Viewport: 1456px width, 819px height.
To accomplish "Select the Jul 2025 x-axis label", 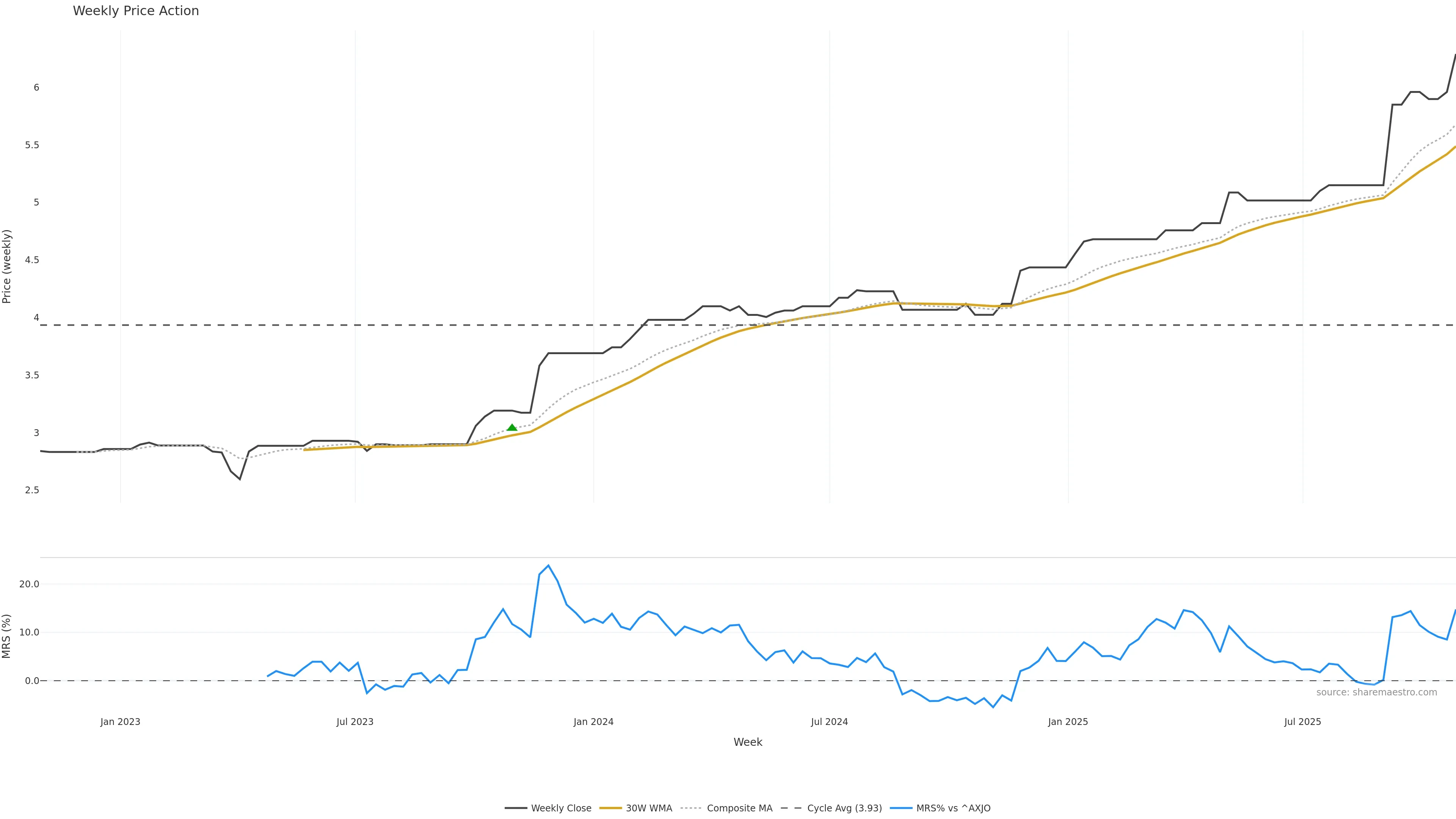I will coord(1302,722).
